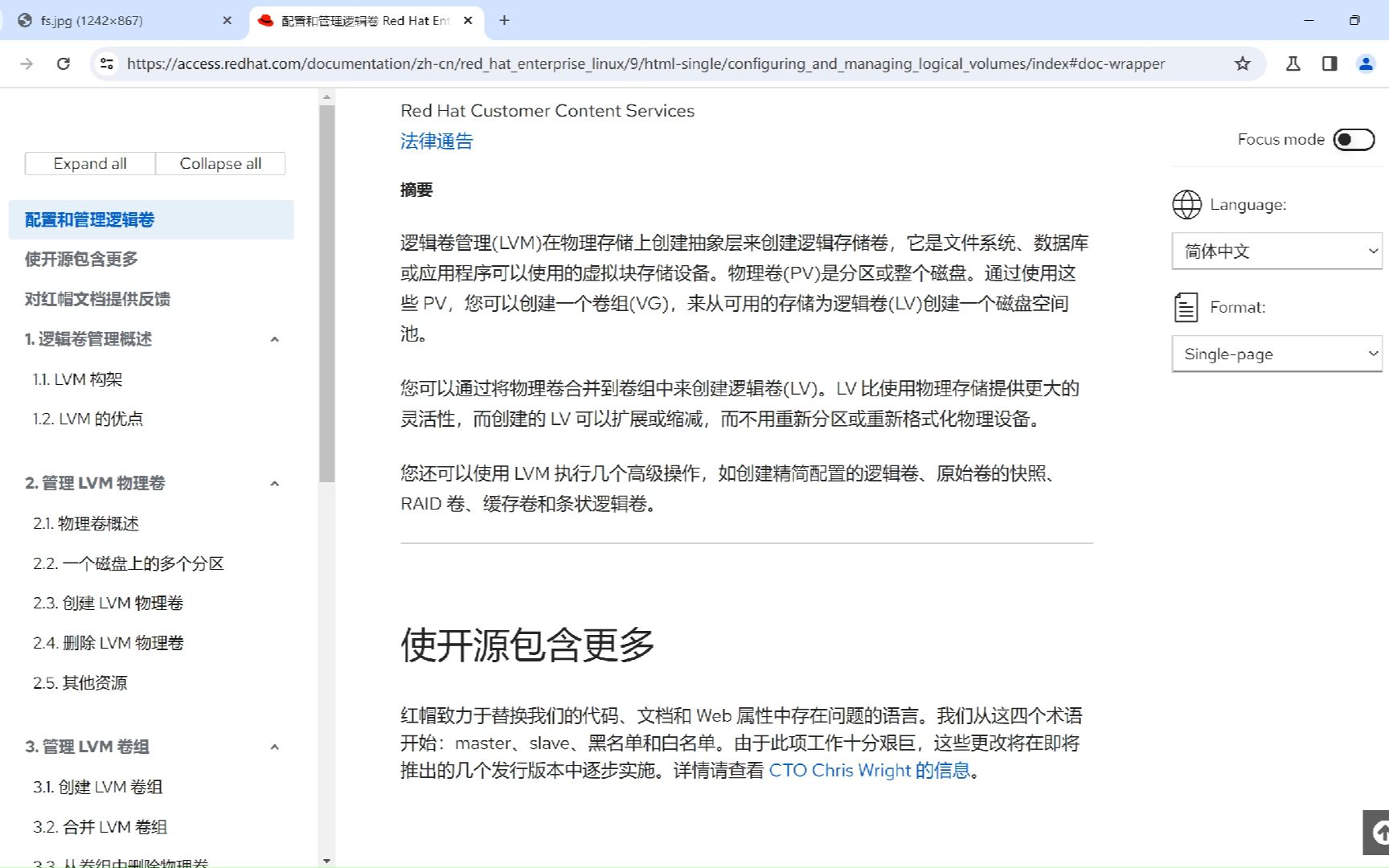The image size is (1389, 868).
Task: Click the sidebar scroll-up arrow
Action: pyautogui.click(x=326, y=96)
